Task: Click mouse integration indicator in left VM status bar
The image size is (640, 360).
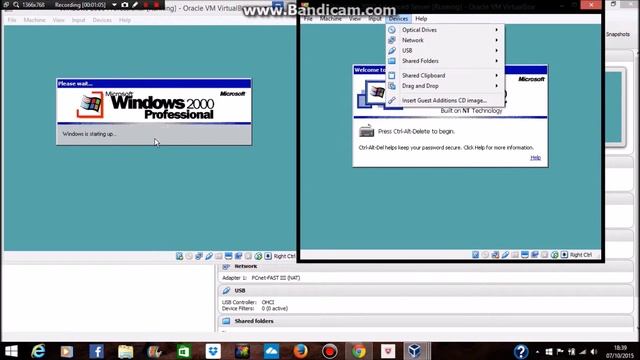Action: click(258, 256)
